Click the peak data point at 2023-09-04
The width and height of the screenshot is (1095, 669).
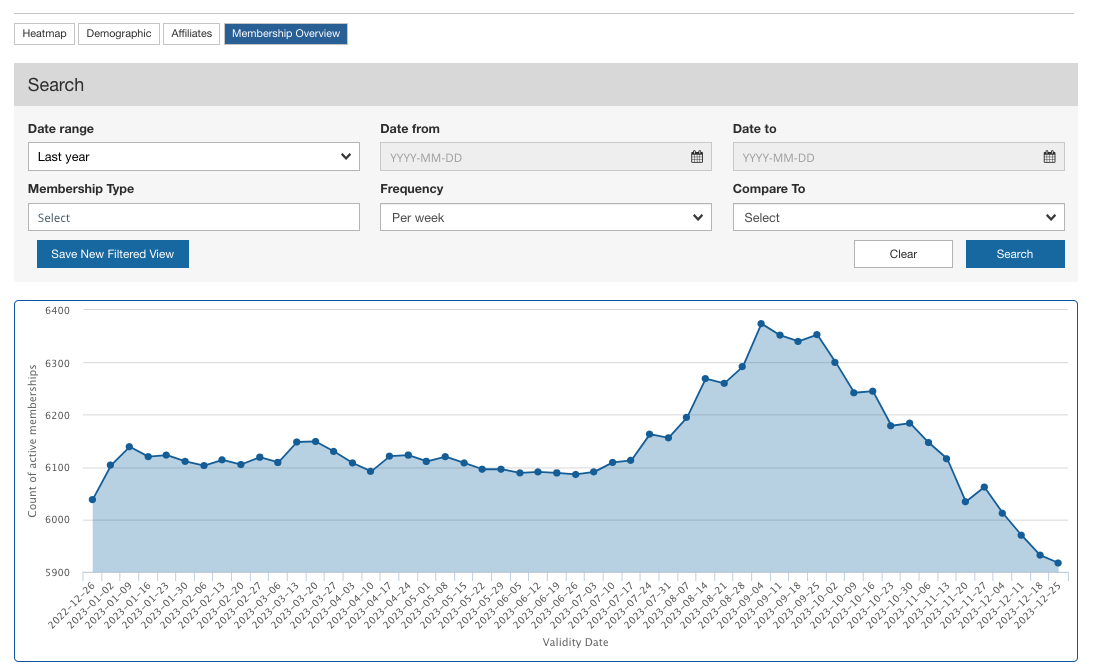(761, 324)
